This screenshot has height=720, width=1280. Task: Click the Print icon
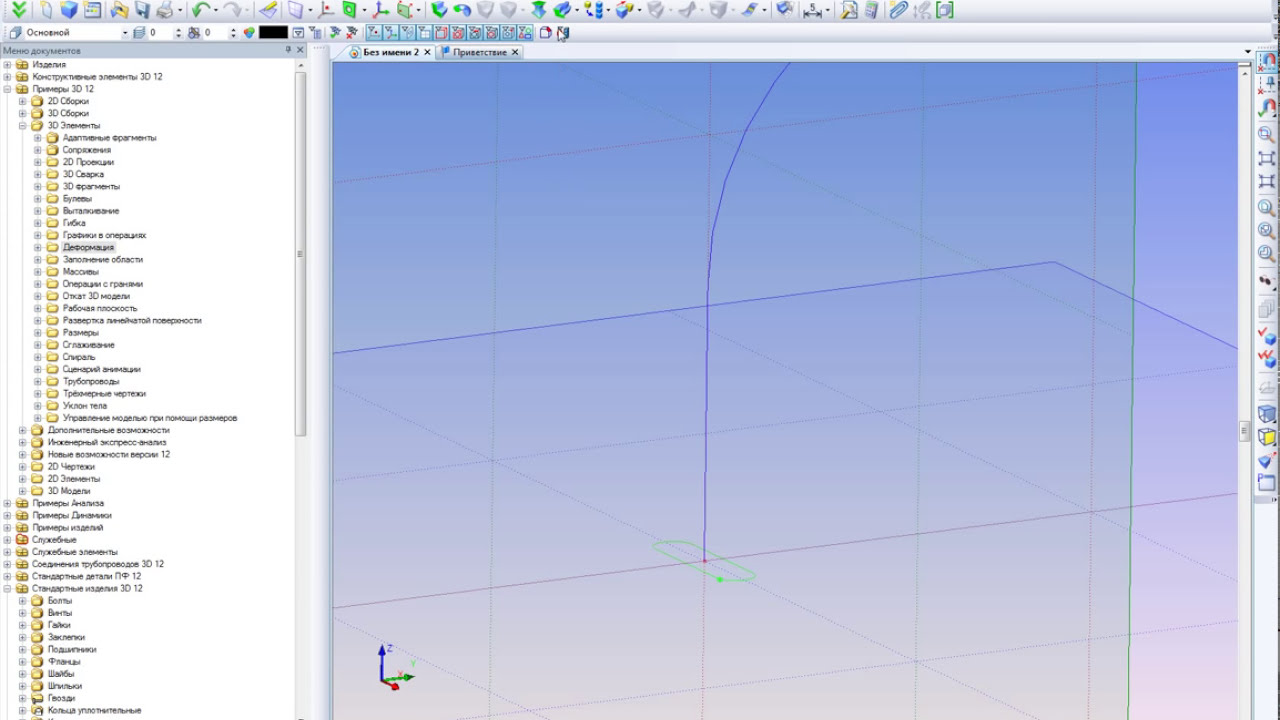coord(165,10)
